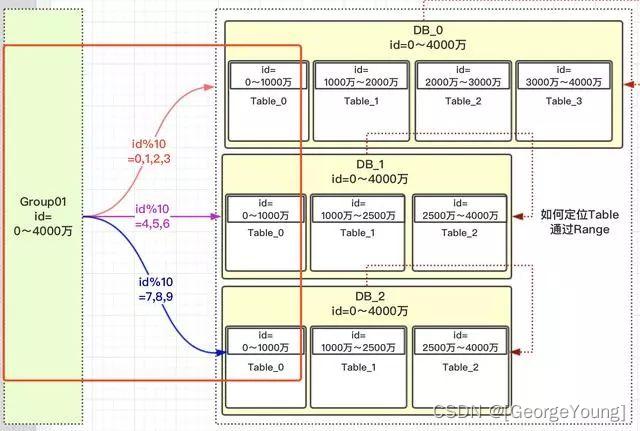Click id=2500万~4000万 range cell in DB_1
The height and width of the screenshot is (431, 640).
coord(460,209)
